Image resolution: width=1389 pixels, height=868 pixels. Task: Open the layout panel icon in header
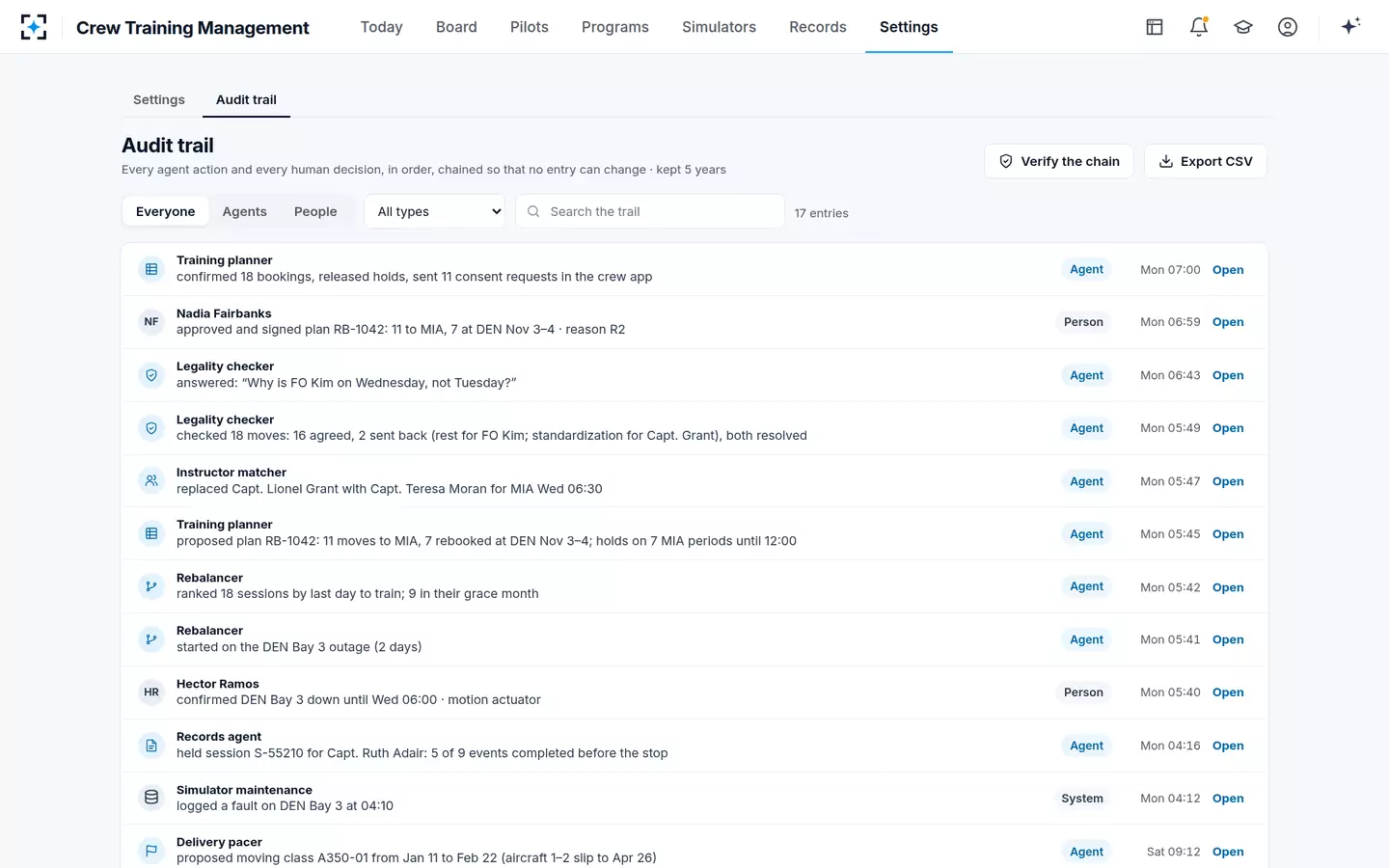[x=1155, y=27]
